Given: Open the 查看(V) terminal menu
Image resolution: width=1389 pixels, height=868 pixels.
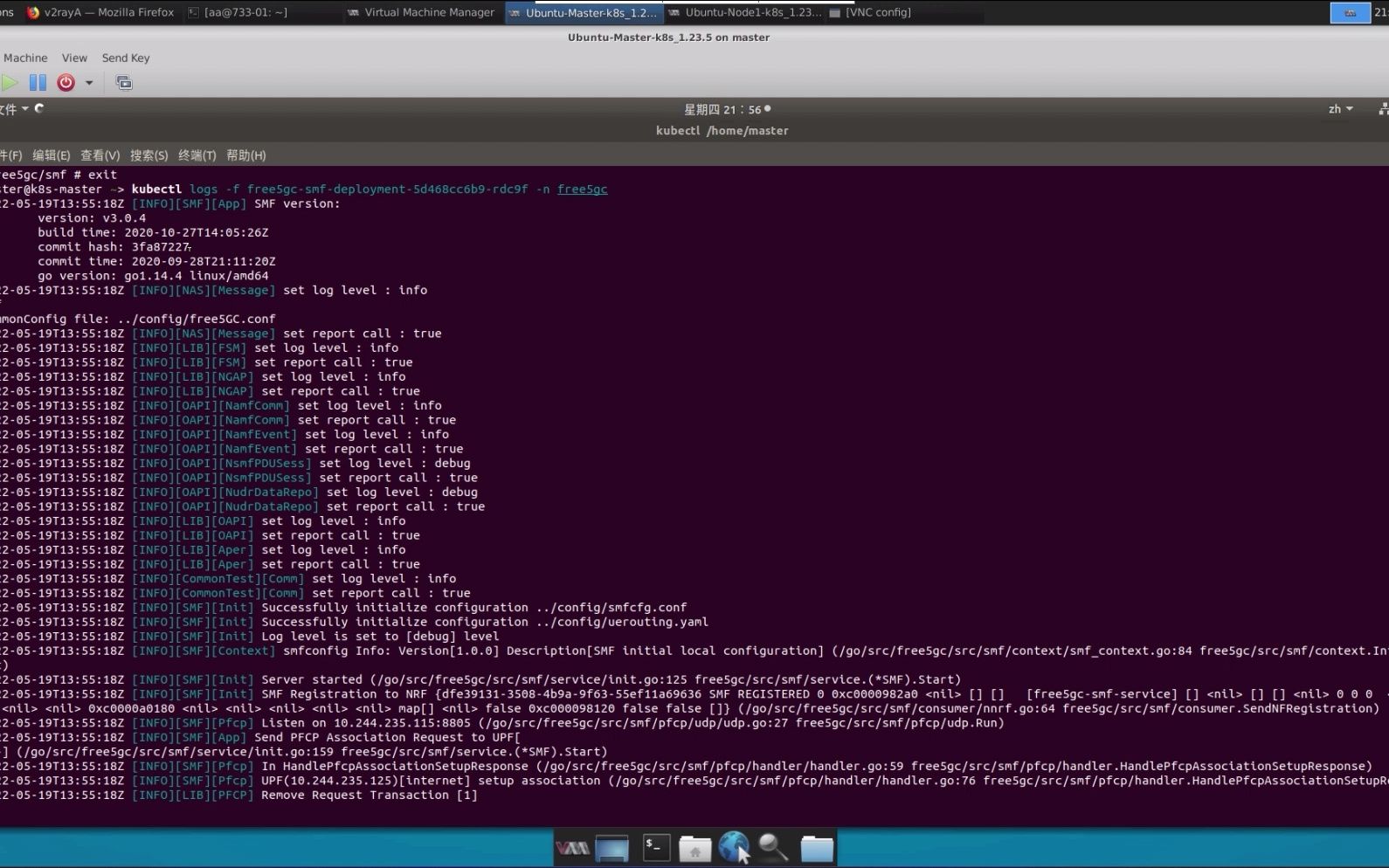Looking at the screenshot, I should 100,155.
